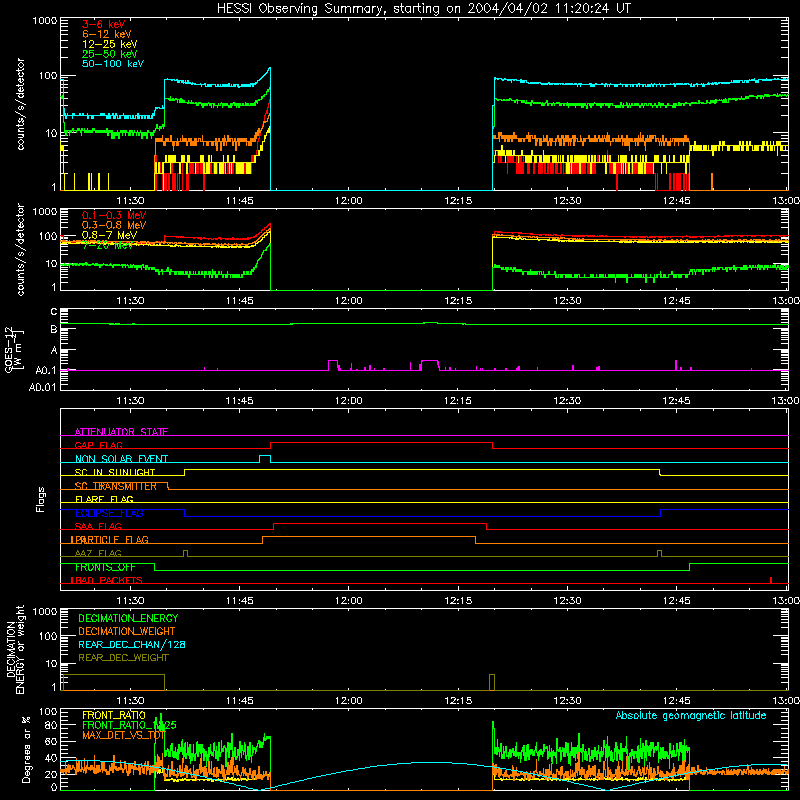Click 12:45 tick label under the decimation panel
The height and width of the screenshot is (800, 800).
pyautogui.click(x=677, y=701)
